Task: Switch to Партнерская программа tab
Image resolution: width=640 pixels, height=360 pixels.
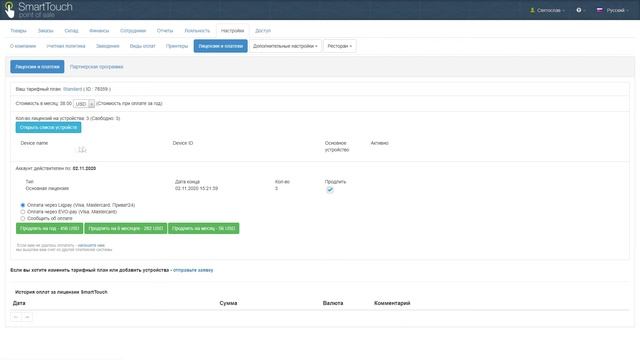Action: click(x=97, y=67)
